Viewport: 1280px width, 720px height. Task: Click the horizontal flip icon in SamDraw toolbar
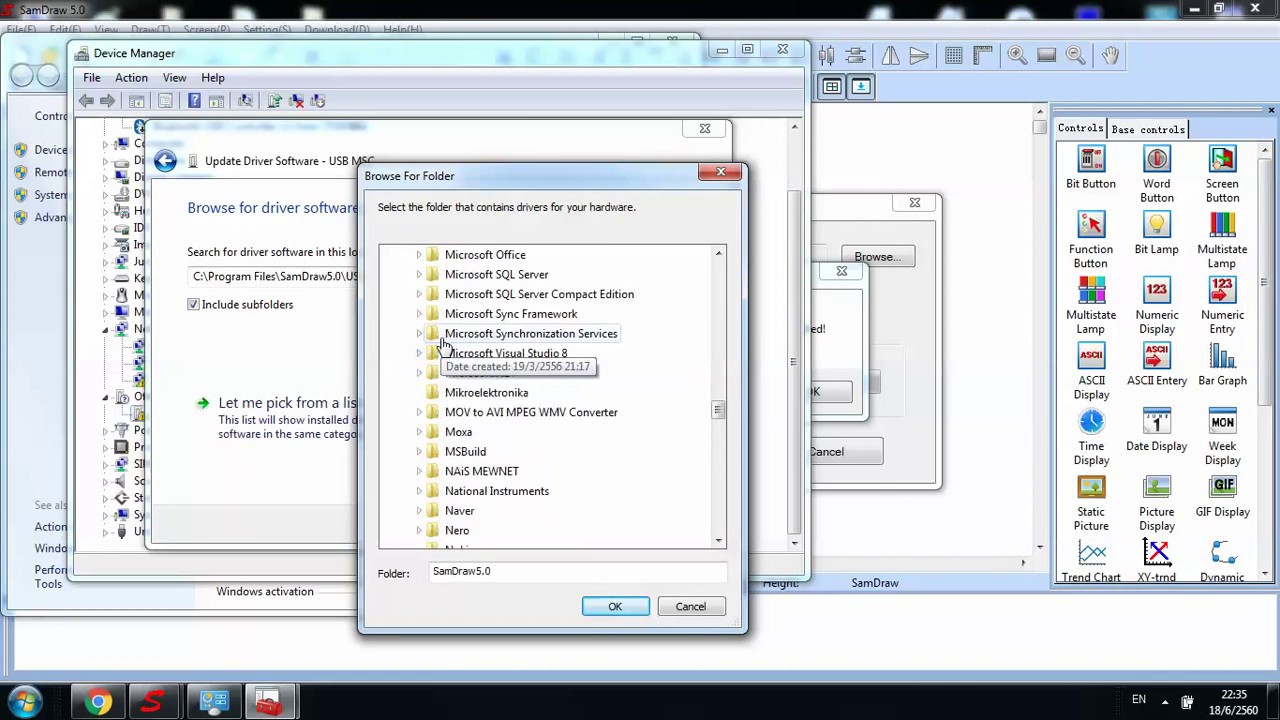pos(890,56)
